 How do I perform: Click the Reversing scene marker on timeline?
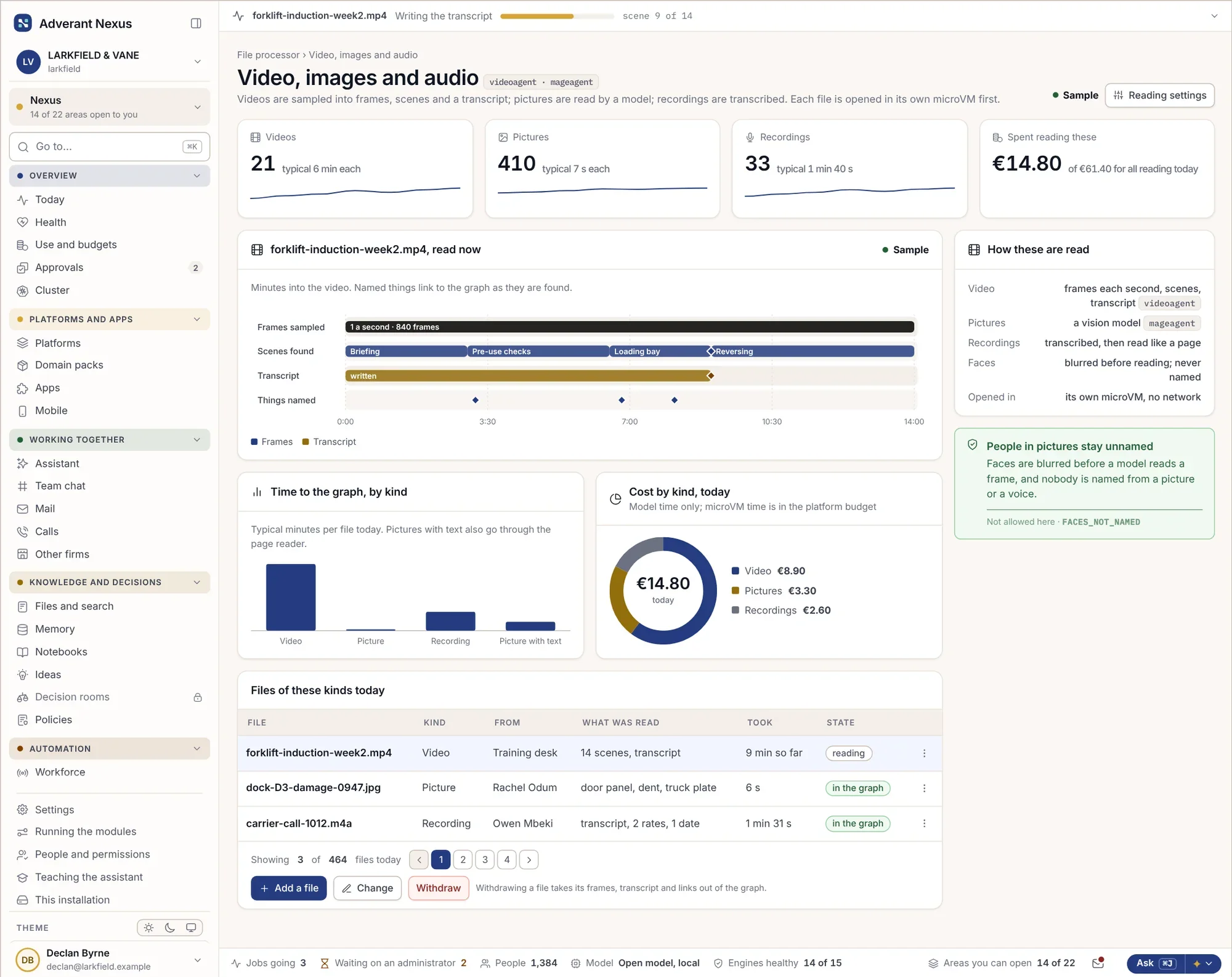(711, 351)
